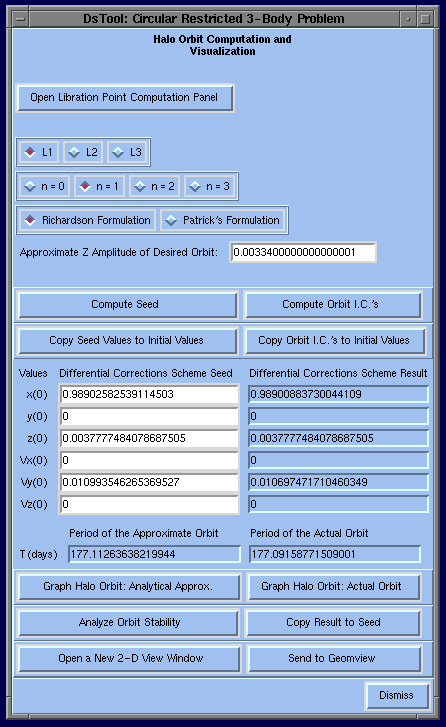Click the seed Vx(0) input field
Image resolution: width=446 pixels, height=727 pixels.
pos(149,460)
